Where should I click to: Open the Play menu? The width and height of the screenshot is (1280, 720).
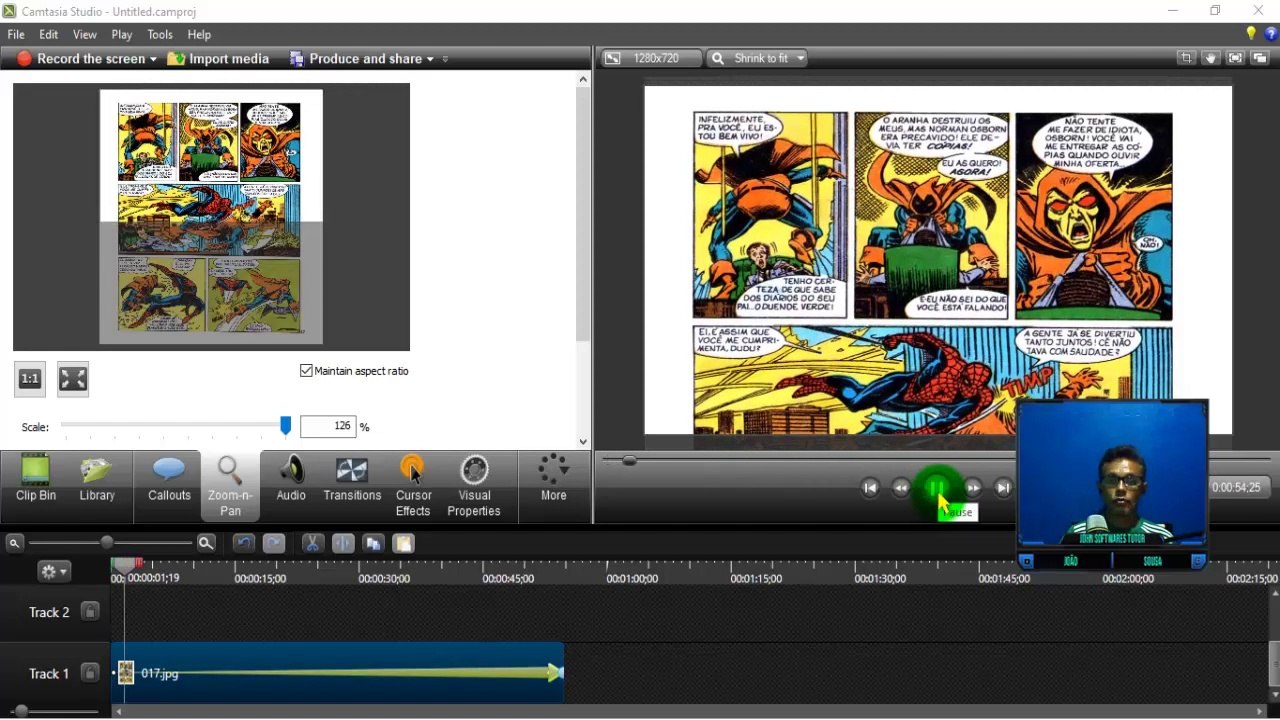pyautogui.click(x=122, y=34)
